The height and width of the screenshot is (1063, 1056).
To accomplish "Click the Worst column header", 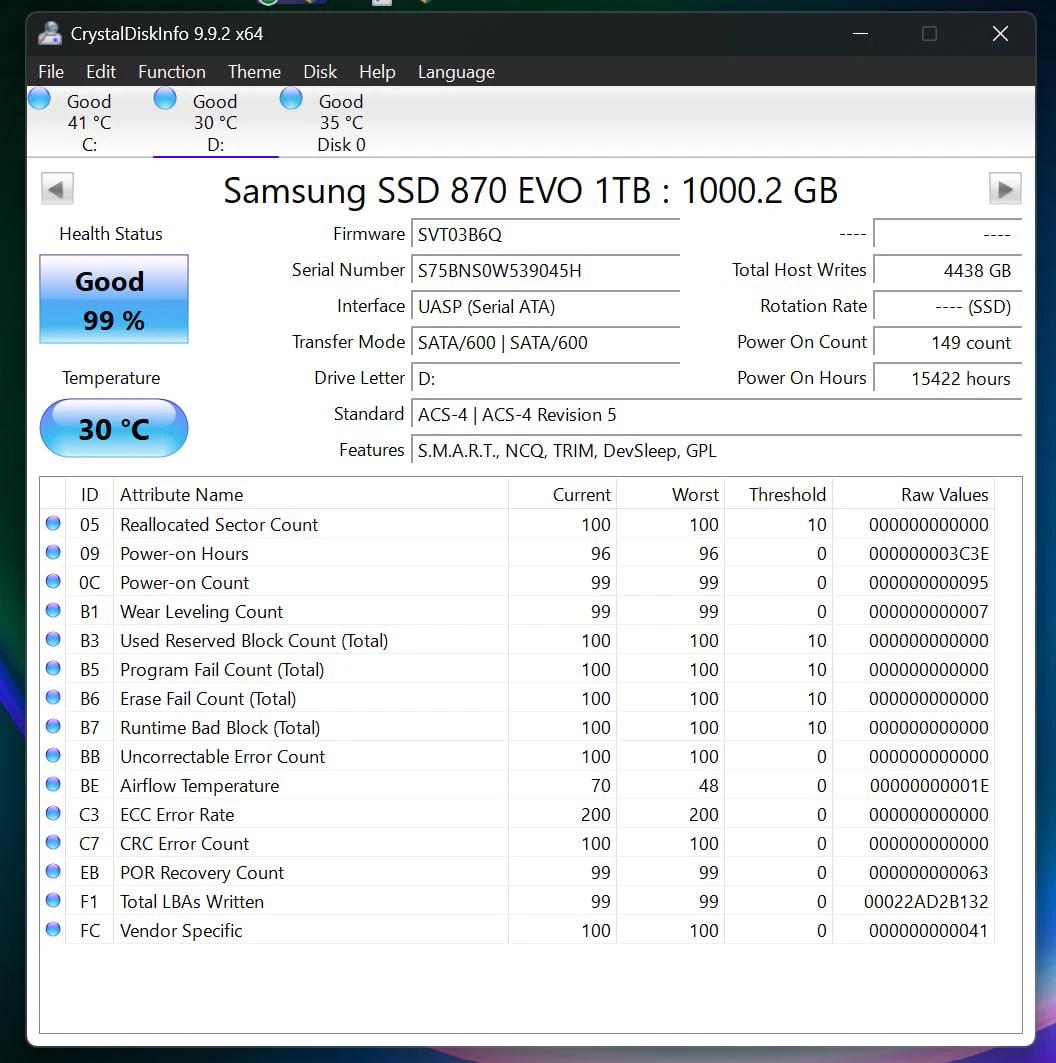I will [670, 494].
